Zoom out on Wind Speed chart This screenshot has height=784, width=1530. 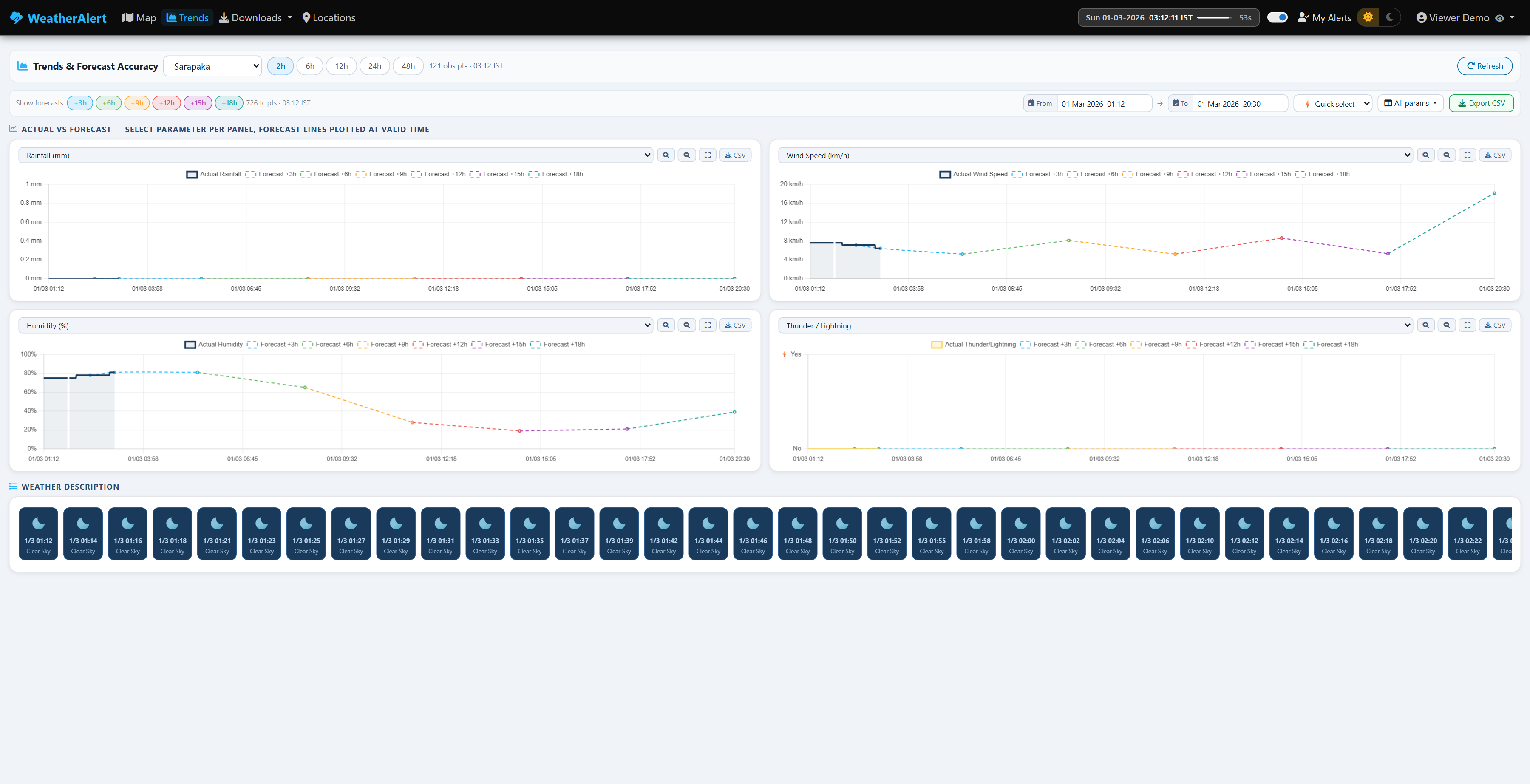click(1446, 155)
